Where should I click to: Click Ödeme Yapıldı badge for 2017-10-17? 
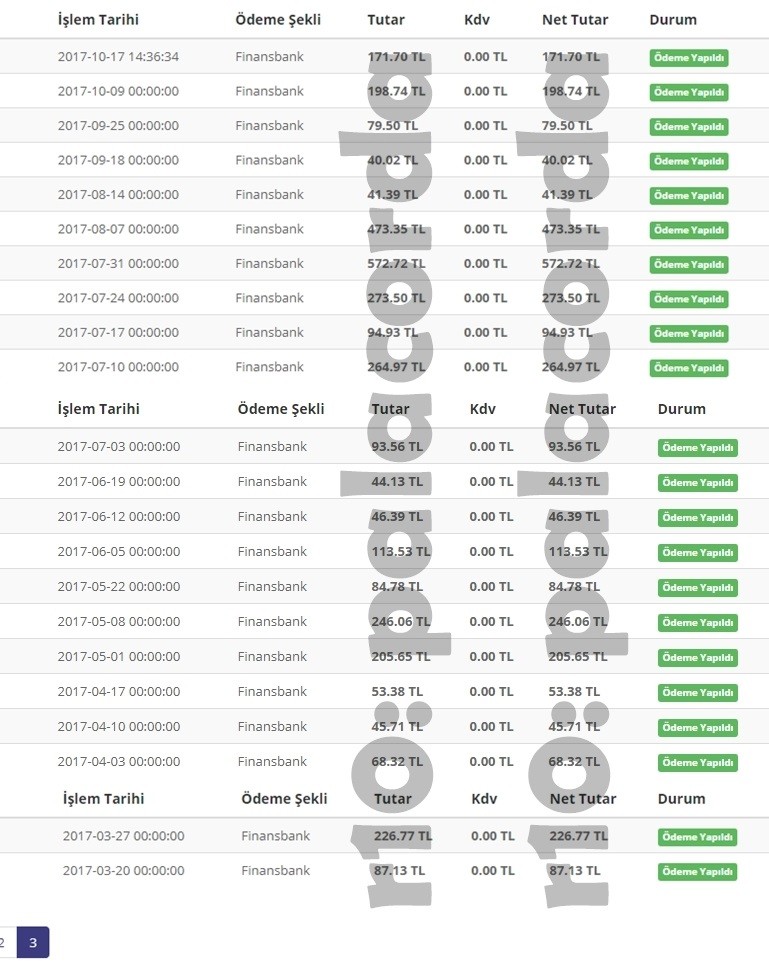(689, 58)
